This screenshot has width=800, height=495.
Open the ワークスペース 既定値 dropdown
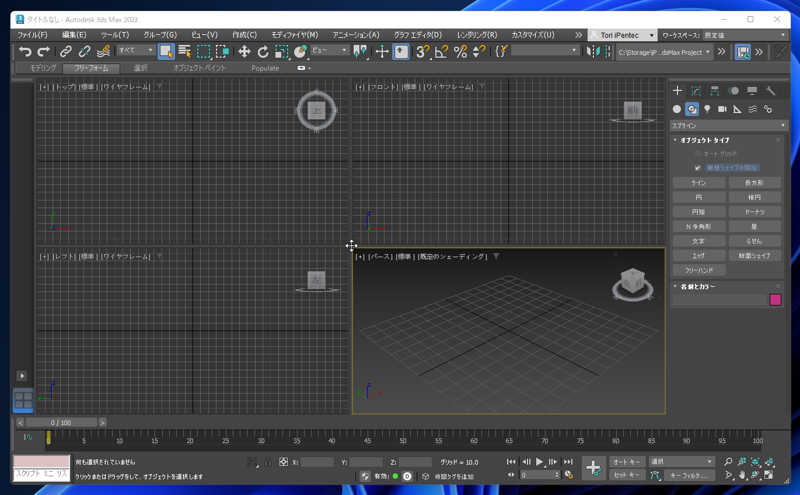point(745,35)
